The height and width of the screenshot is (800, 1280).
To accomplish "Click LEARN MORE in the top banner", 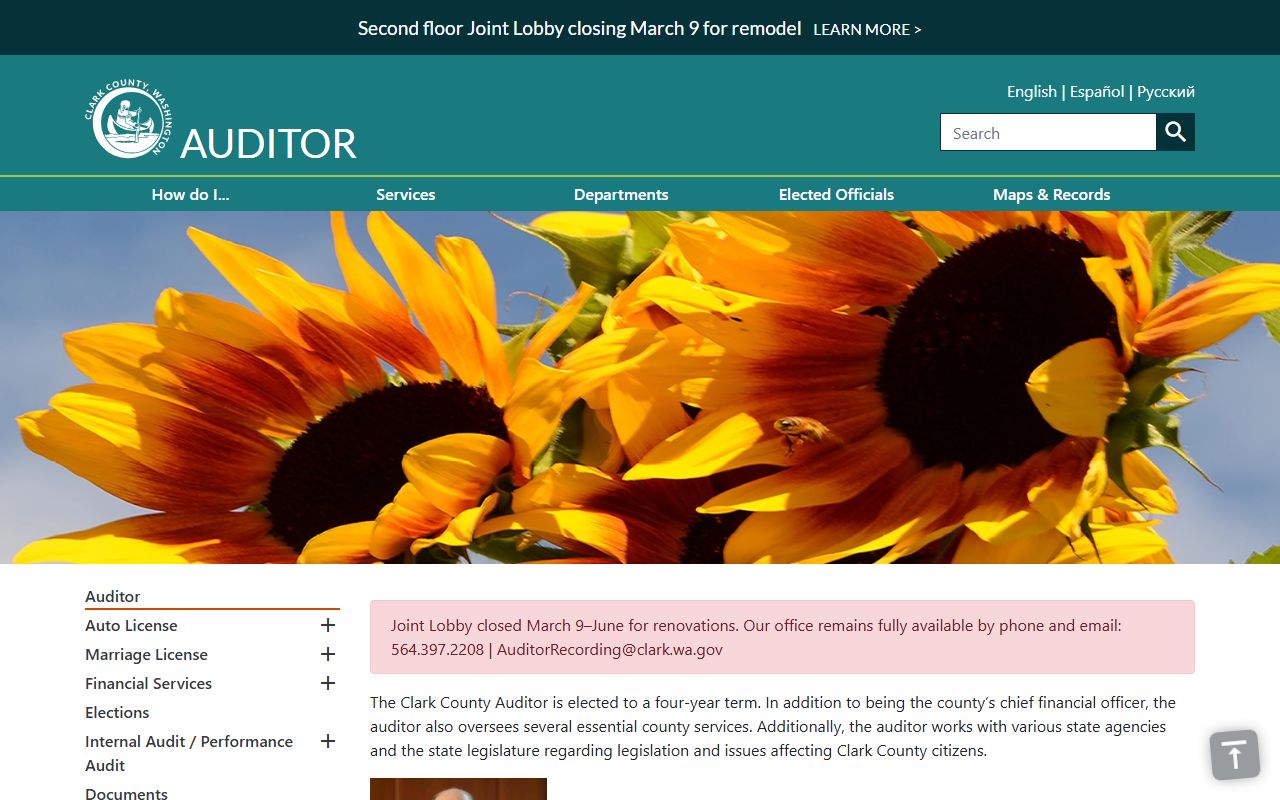I will tap(867, 30).
